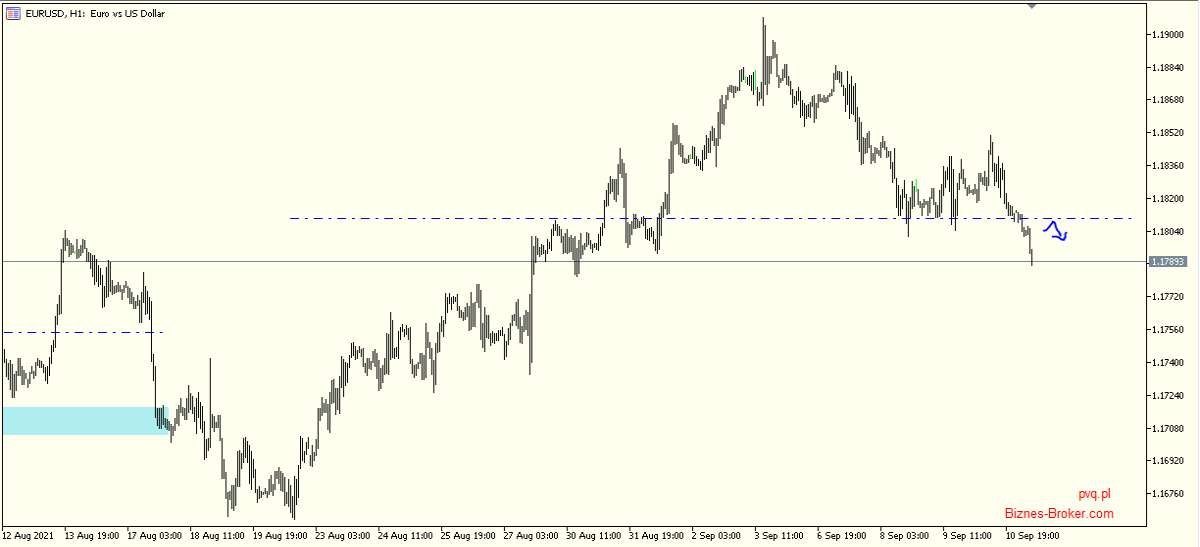1200x547 pixels.
Task: Click the 1.17720 price level label
Action: tap(1167, 297)
